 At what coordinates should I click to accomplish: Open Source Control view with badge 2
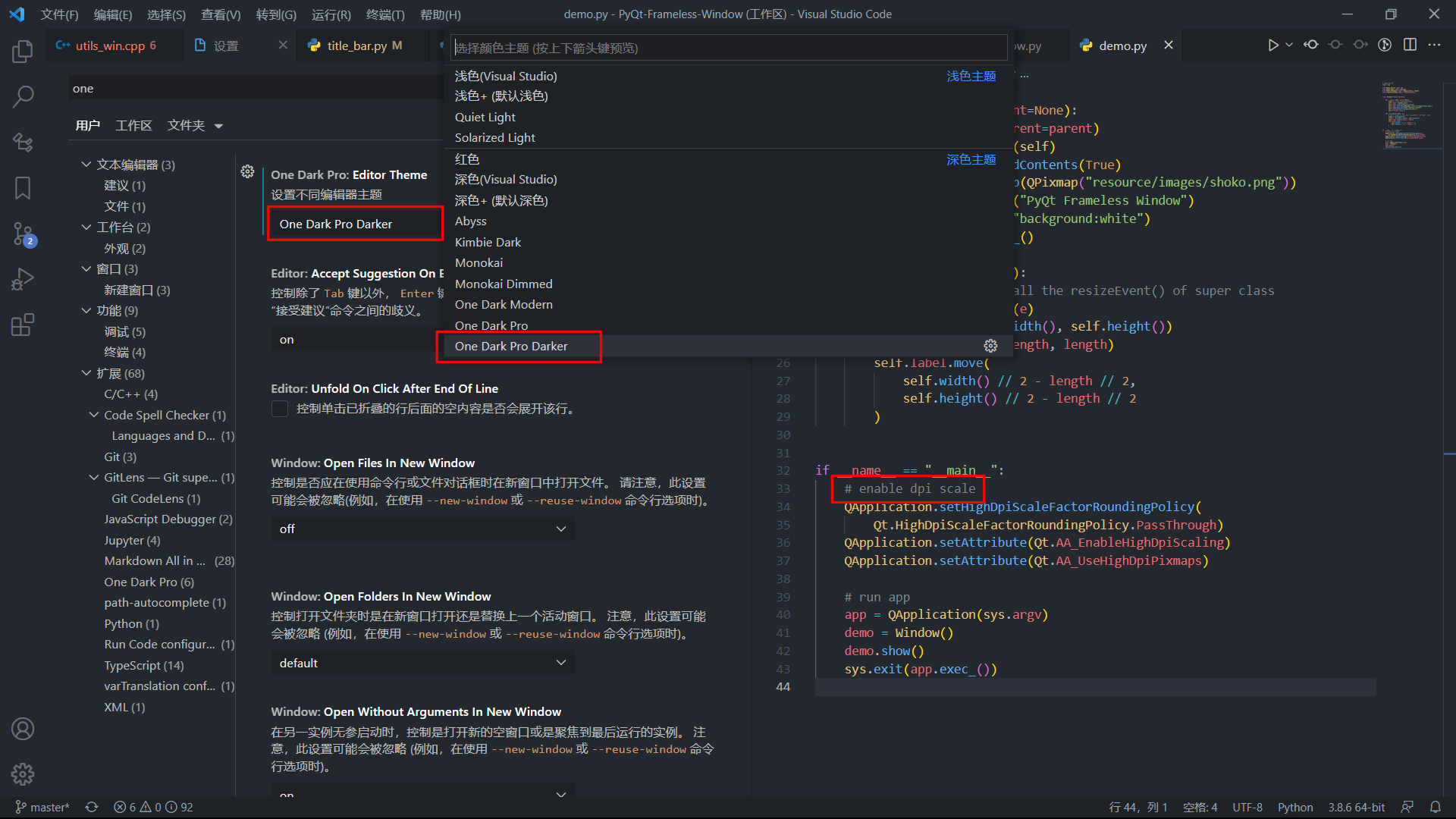click(23, 234)
